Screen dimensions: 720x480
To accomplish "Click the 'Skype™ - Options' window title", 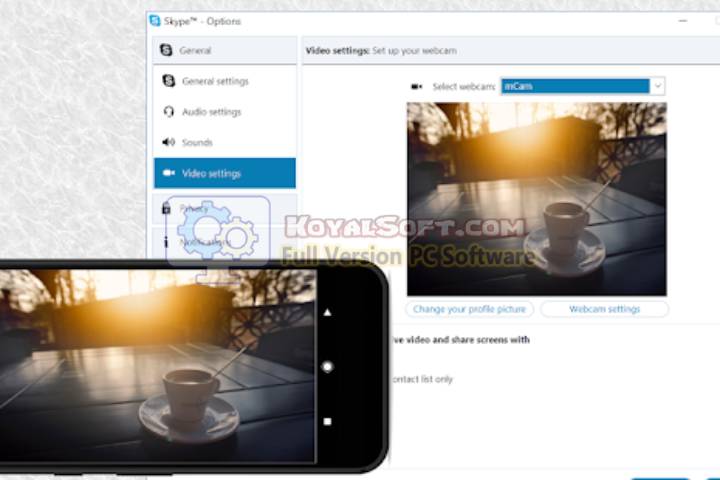I will tap(202, 21).
